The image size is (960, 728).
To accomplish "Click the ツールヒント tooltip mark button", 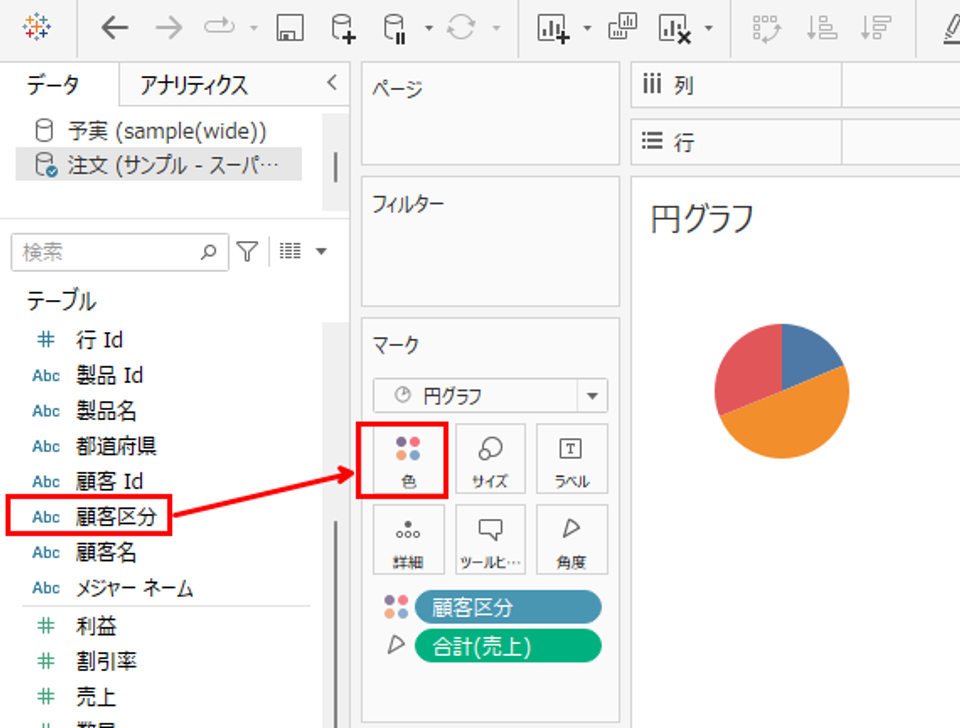I will pyautogui.click(x=490, y=539).
